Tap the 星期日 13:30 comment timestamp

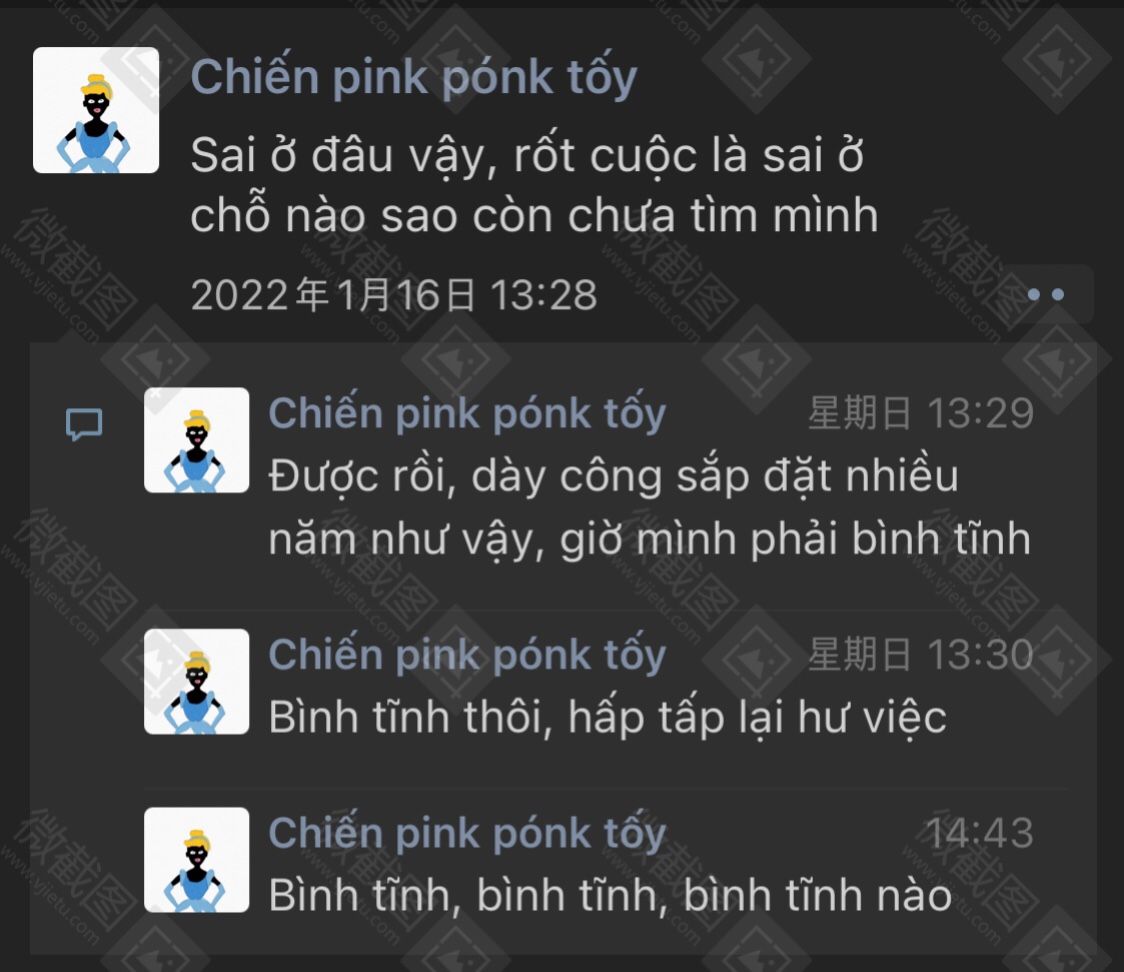pyautogui.click(x=920, y=654)
